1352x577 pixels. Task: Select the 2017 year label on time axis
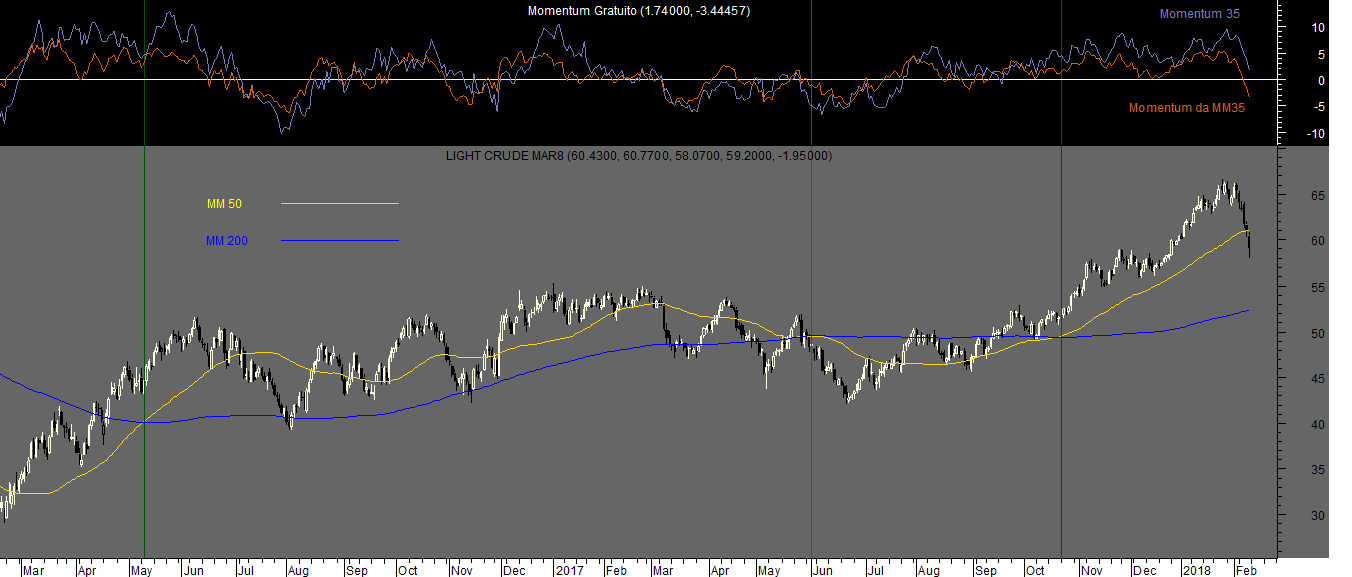[570, 571]
